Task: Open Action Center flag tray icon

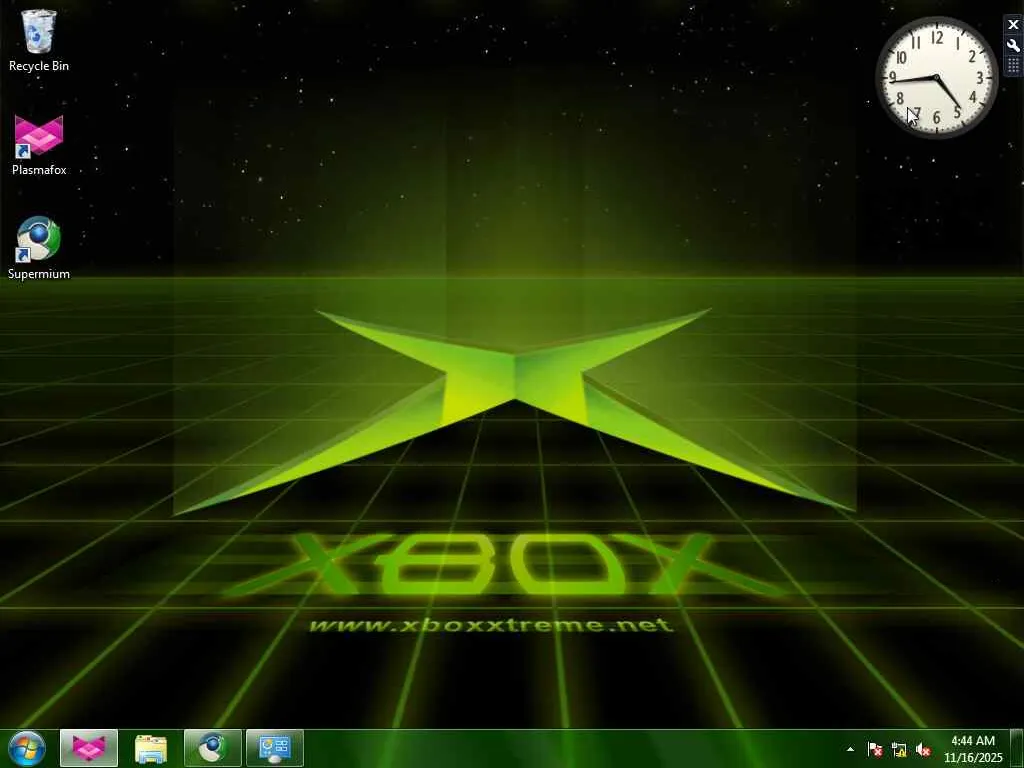Action: 875,749
